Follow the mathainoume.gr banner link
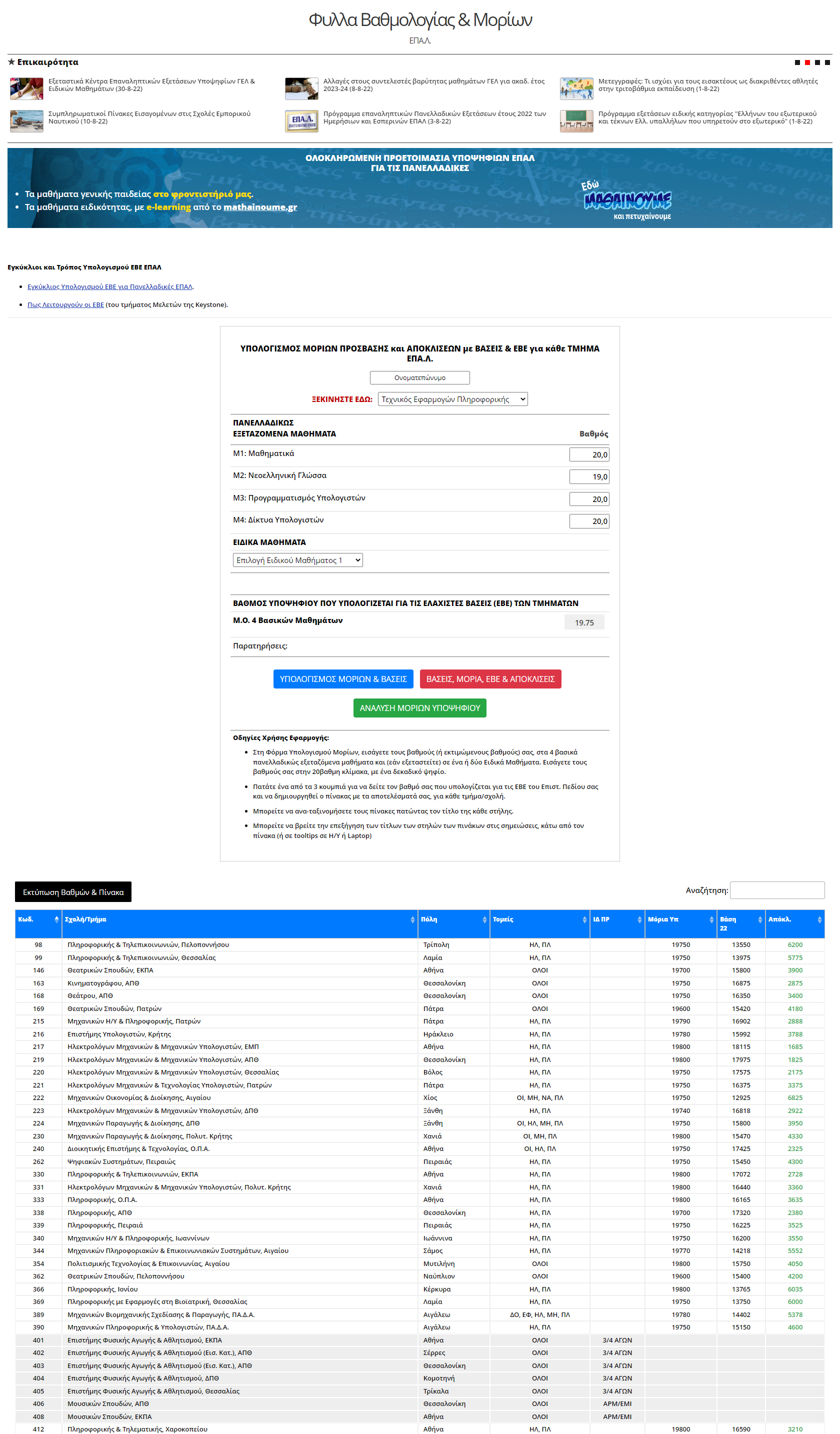The height and width of the screenshot is (1434, 840). pos(260,207)
